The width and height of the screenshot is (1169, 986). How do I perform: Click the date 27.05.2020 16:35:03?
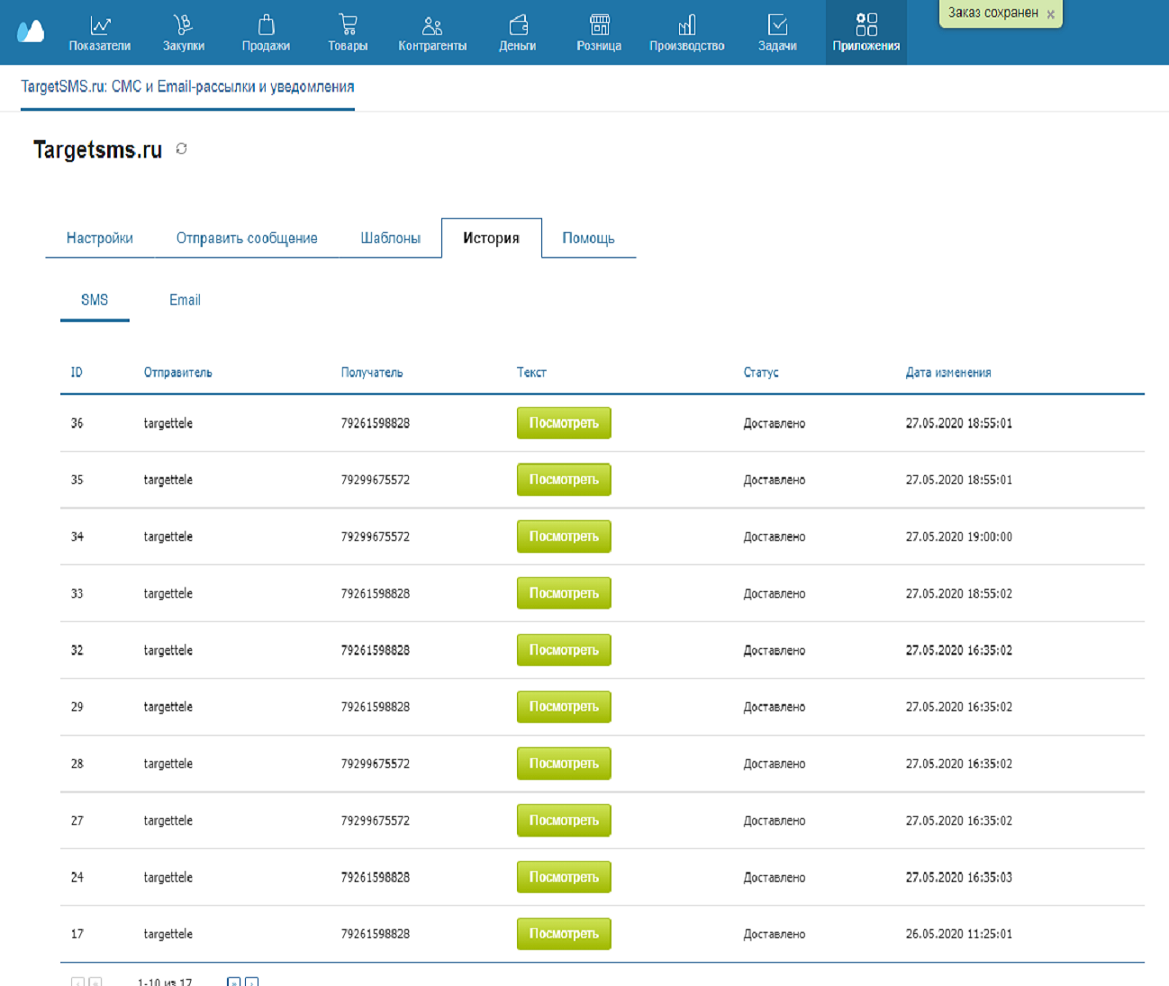(x=959, y=877)
